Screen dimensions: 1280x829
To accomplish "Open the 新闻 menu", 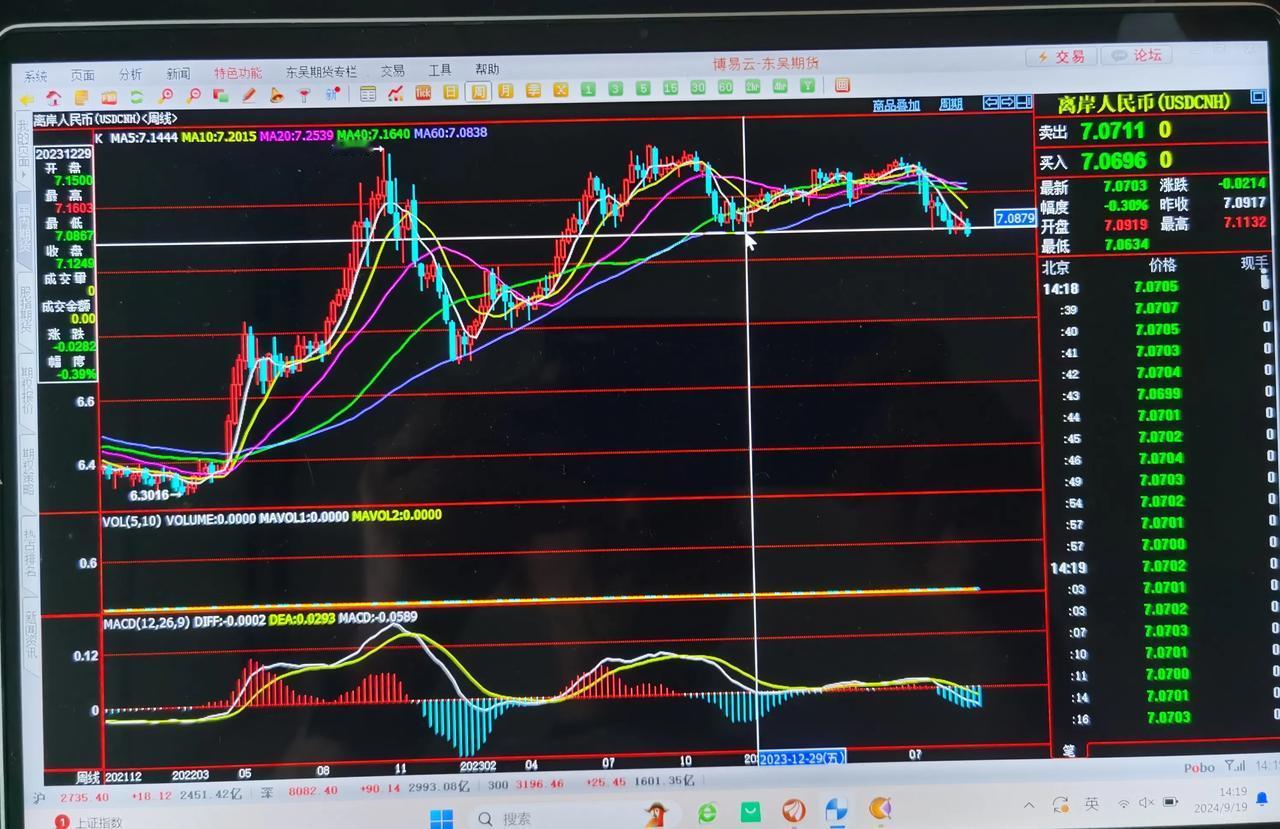I will tap(178, 74).
